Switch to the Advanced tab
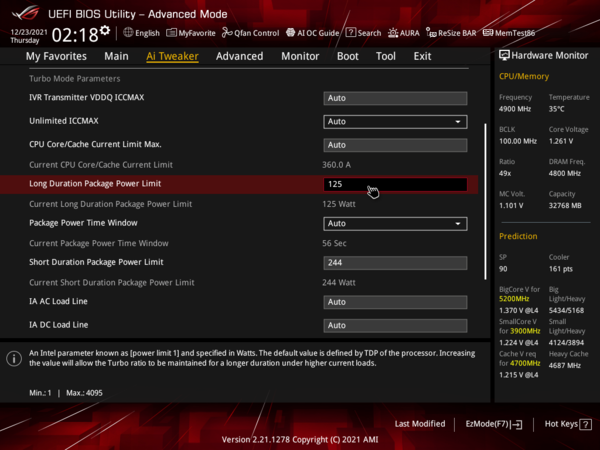Image resolution: width=600 pixels, height=450 pixels. [239, 56]
